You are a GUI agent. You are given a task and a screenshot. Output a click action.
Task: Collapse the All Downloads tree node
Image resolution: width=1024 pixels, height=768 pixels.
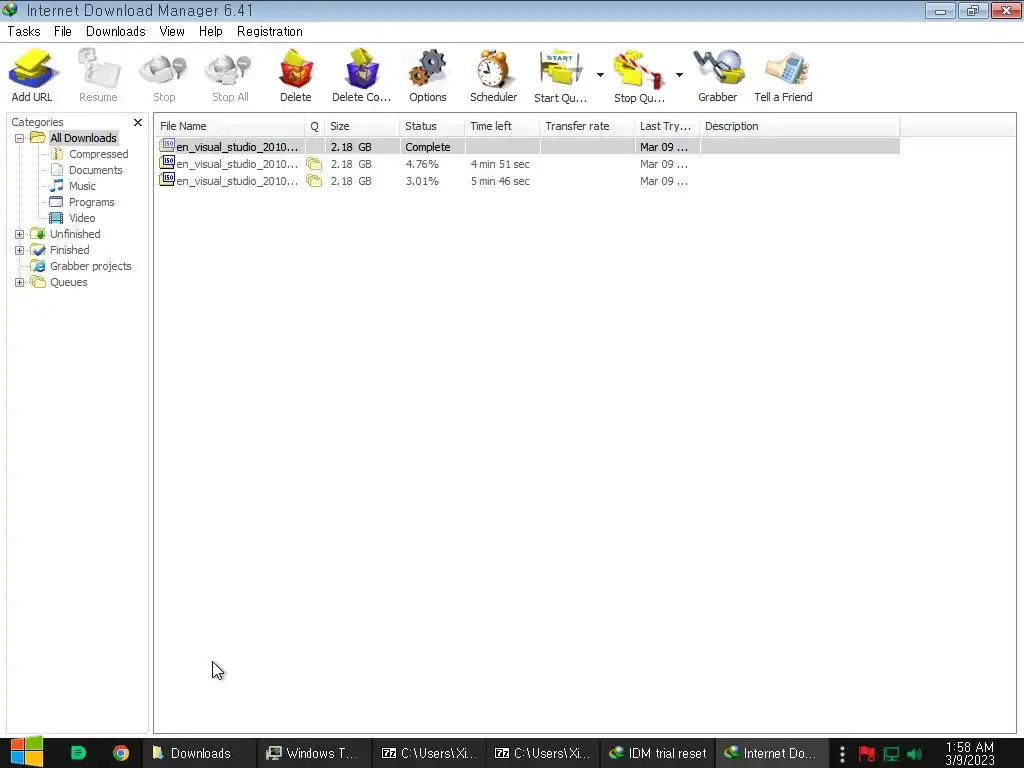tap(20, 138)
